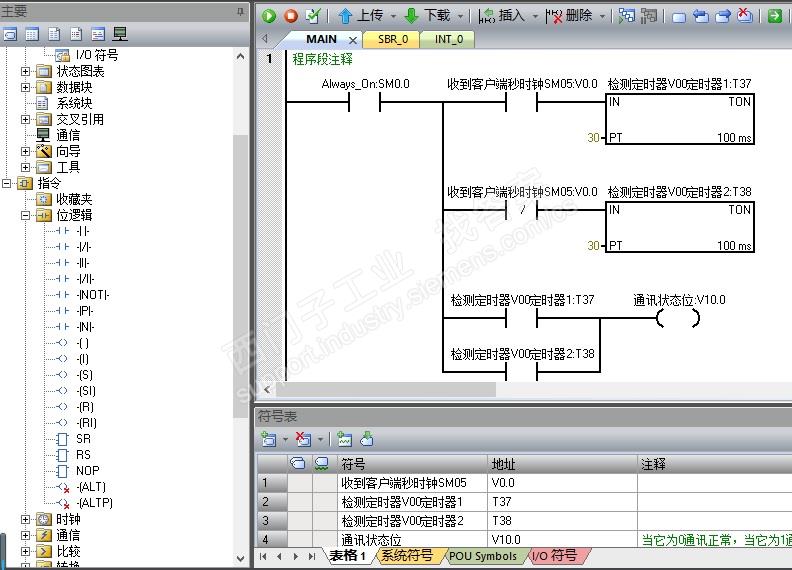Screen dimensions: 792x570
Task: Expand the 数据块 tree node
Action: pyautogui.click(x=25, y=87)
